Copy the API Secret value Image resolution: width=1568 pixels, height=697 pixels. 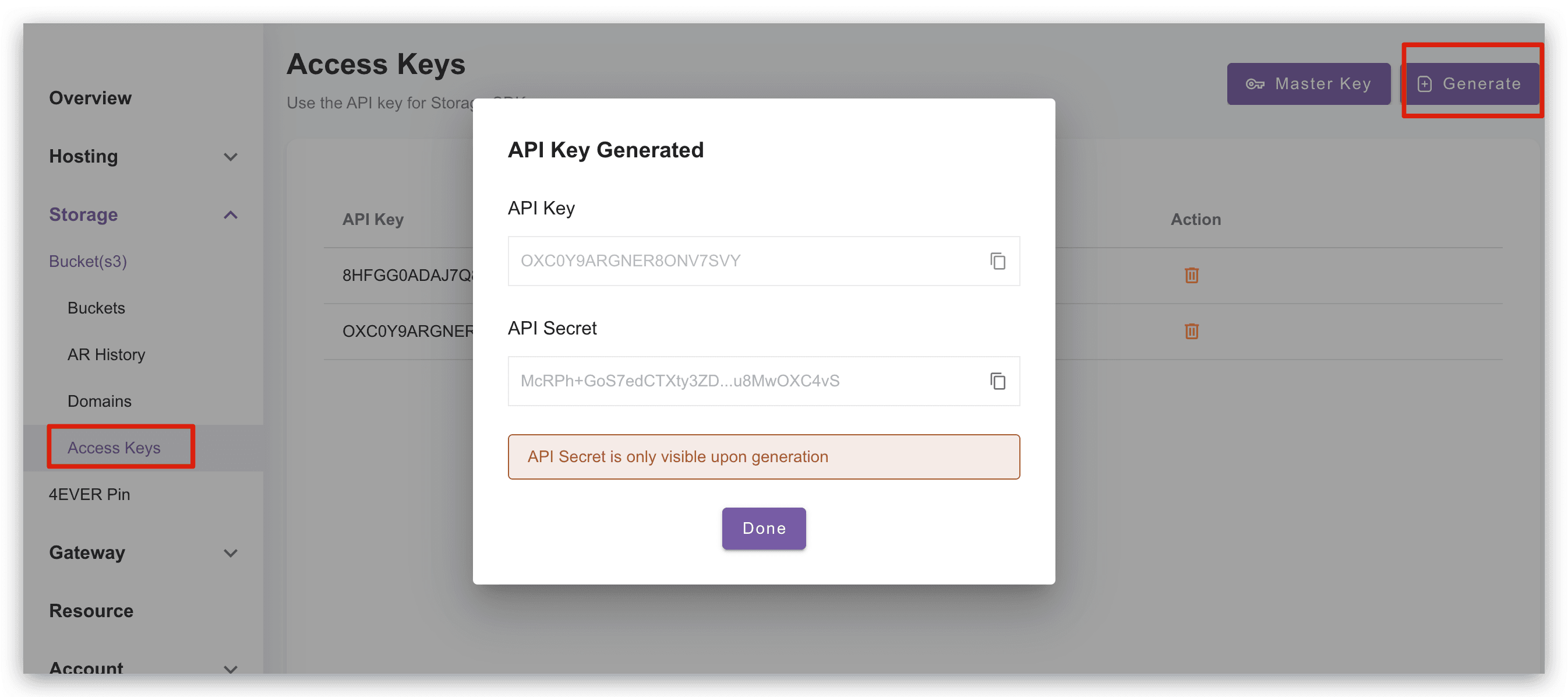[x=997, y=381]
